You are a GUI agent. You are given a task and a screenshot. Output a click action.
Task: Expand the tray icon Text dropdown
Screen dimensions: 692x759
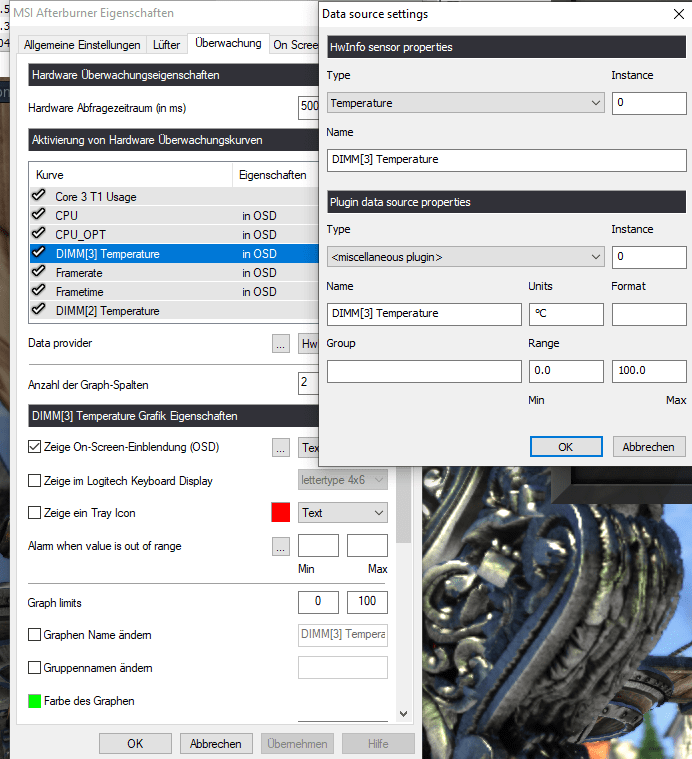tap(343, 513)
